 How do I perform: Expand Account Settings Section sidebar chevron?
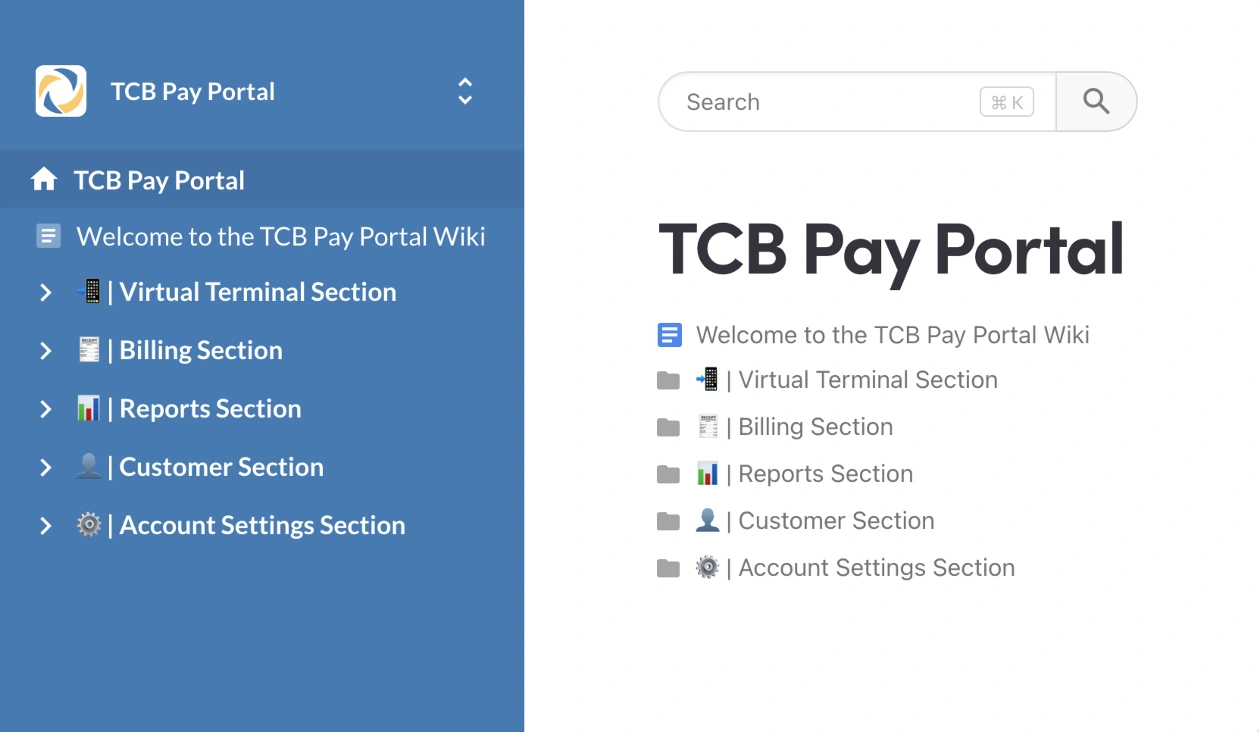pyautogui.click(x=45, y=525)
